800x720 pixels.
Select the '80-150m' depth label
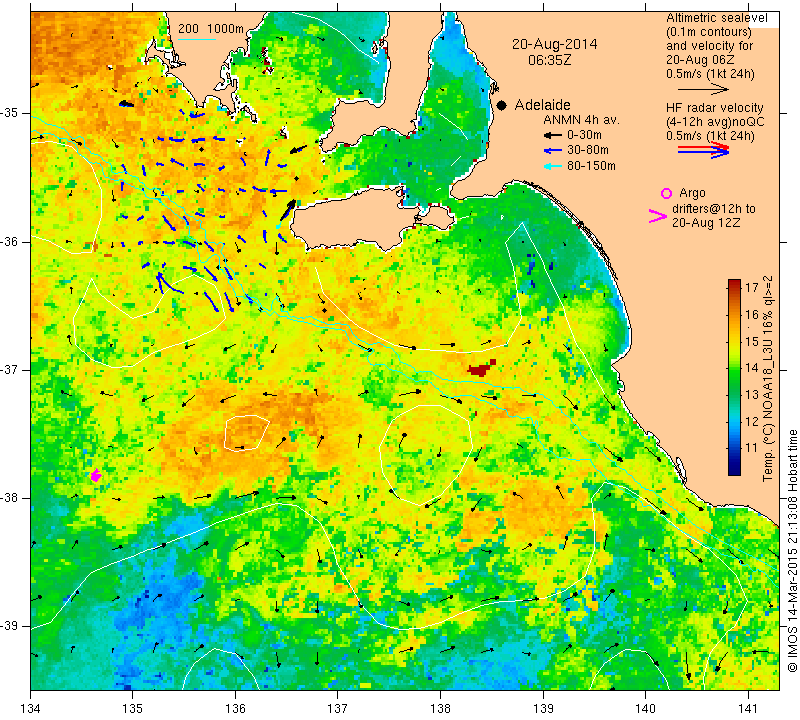pos(591,166)
